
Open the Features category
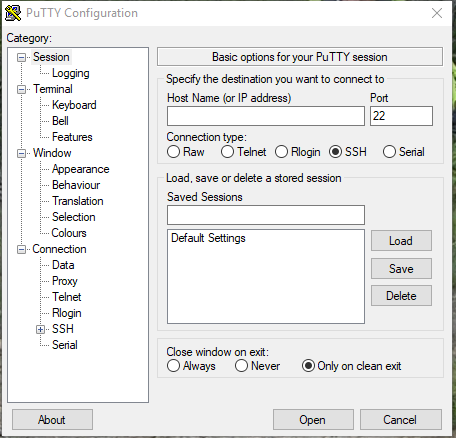click(72, 137)
